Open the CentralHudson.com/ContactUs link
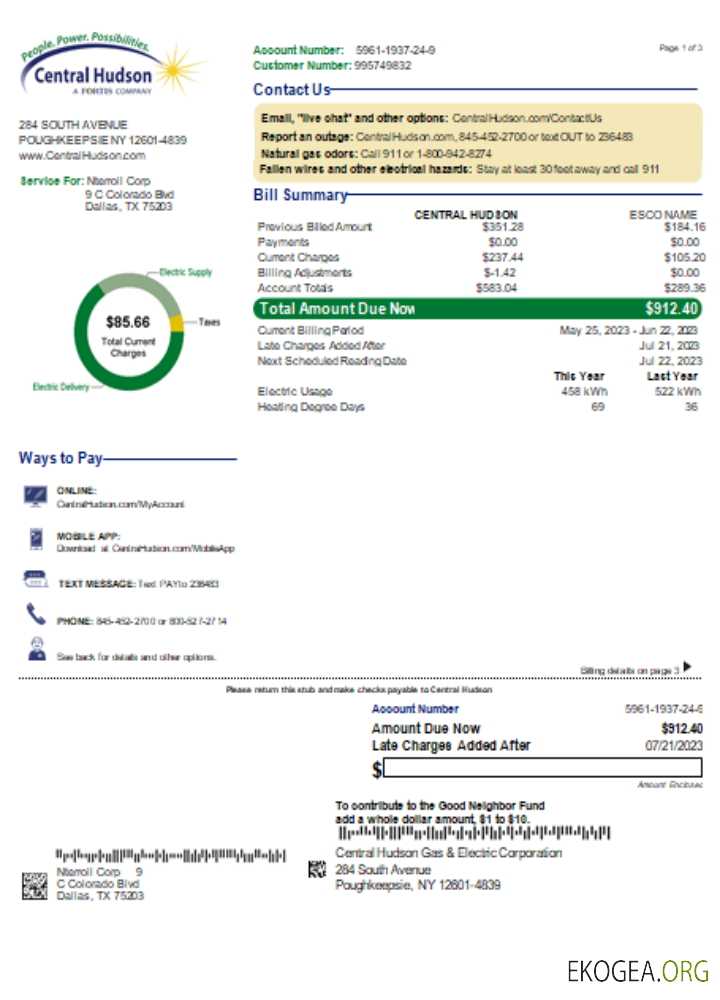The width and height of the screenshot is (720, 1000). click(527, 118)
